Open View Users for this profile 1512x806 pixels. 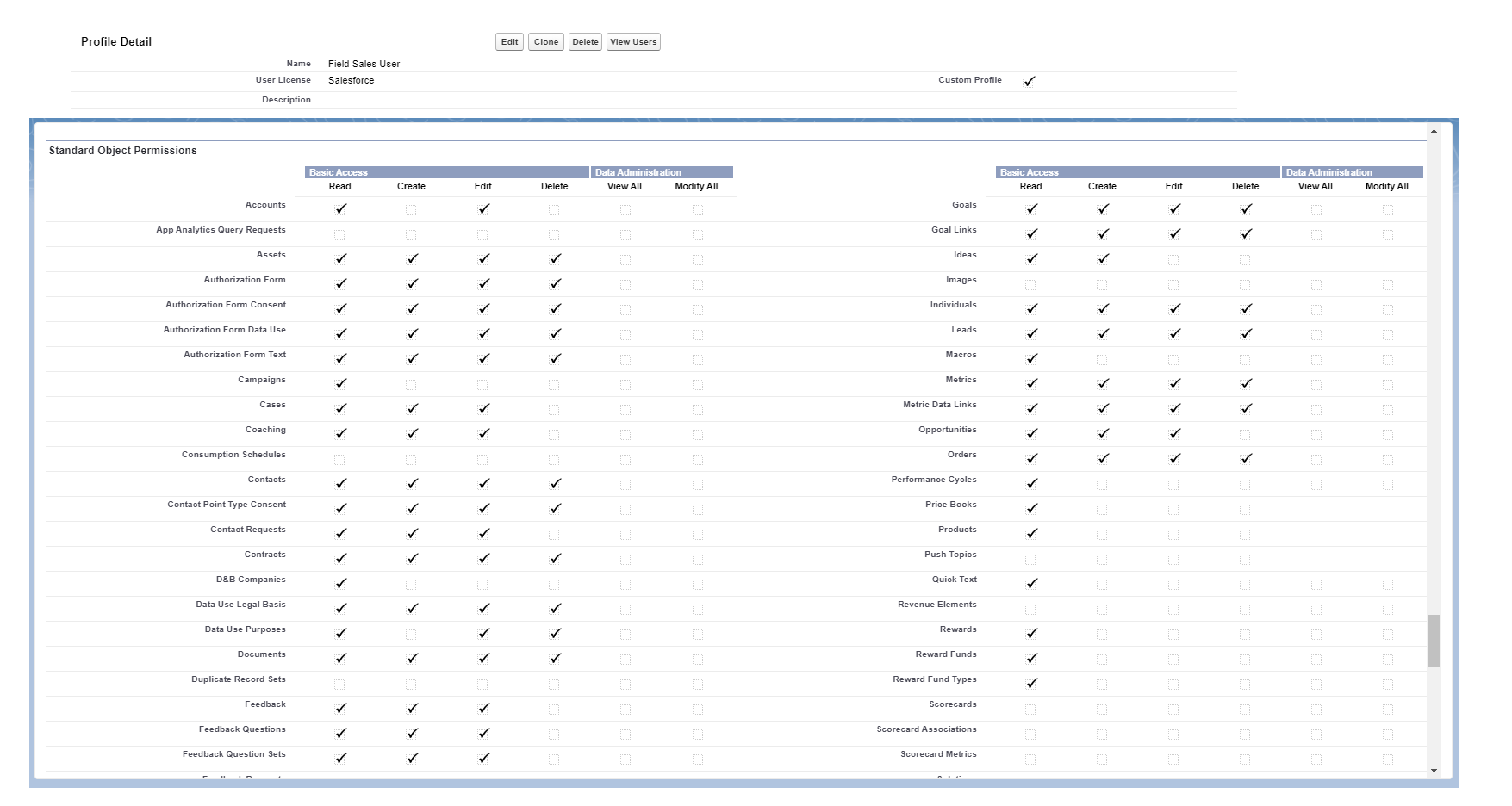[x=633, y=42]
